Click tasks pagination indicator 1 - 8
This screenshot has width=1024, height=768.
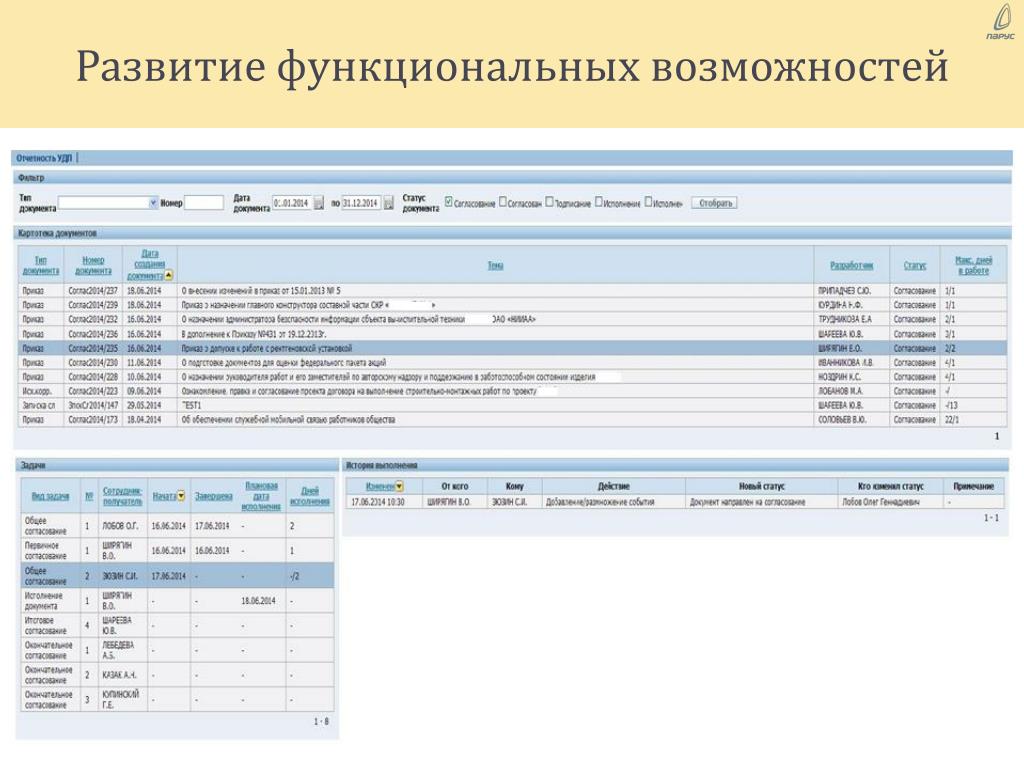tap(321, 722)
